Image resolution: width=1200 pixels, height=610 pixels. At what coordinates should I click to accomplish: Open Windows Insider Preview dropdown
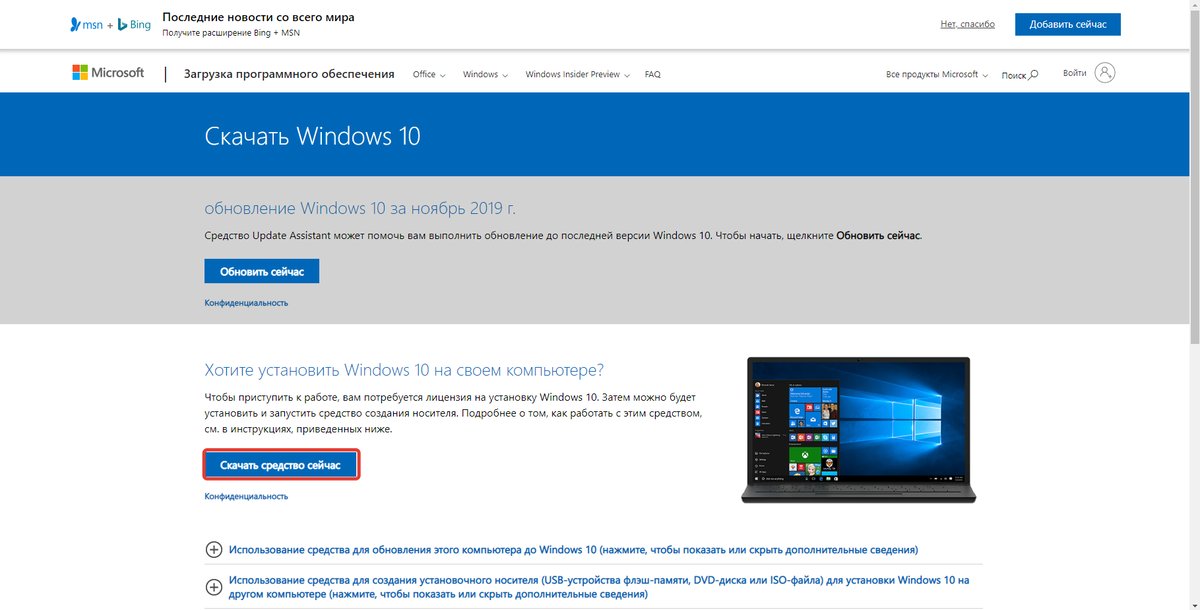(x=578, y=74)
